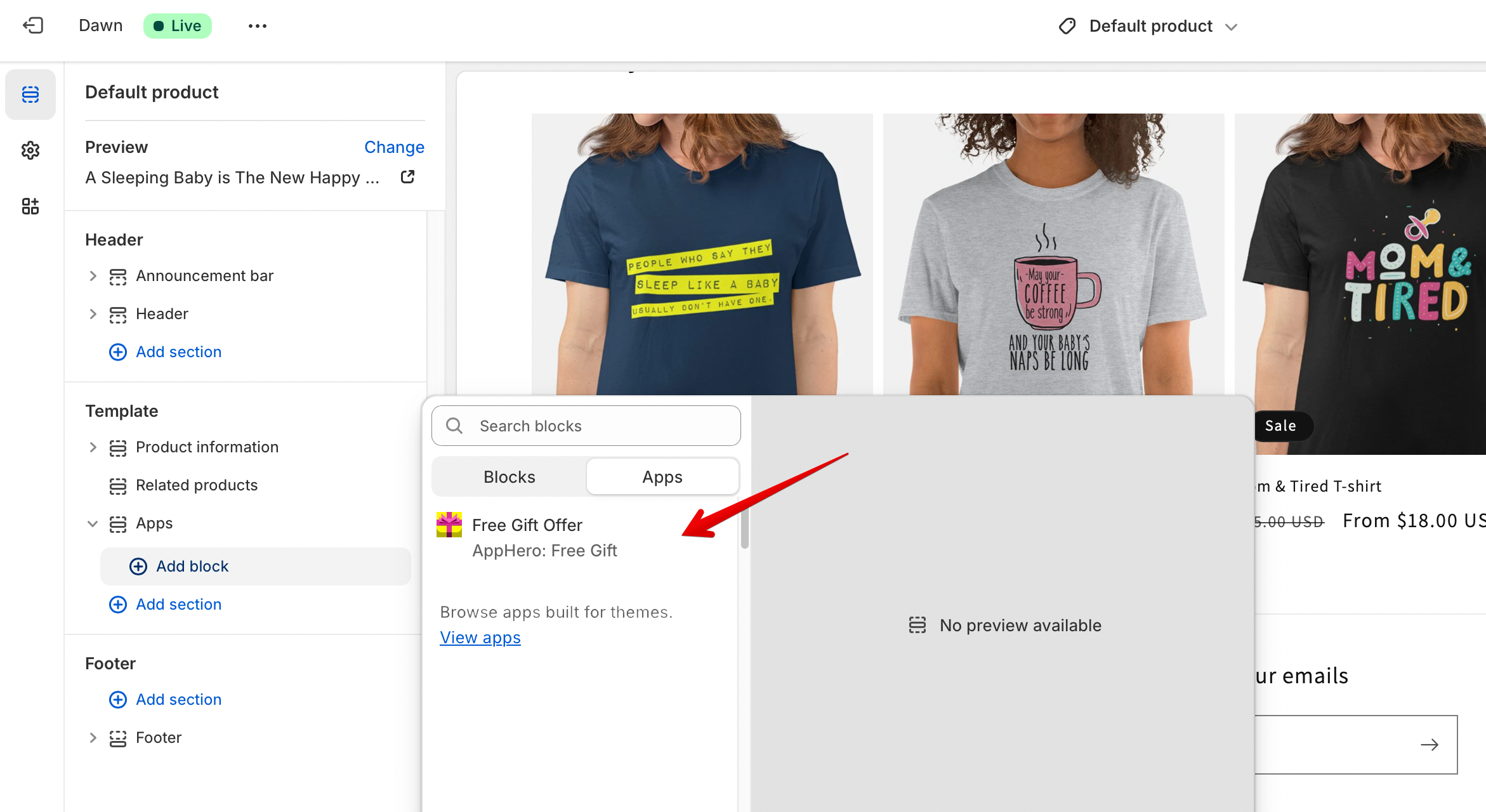1486x812 pixels.
Task: Click Add block under Apps
Action: [192, 566]
